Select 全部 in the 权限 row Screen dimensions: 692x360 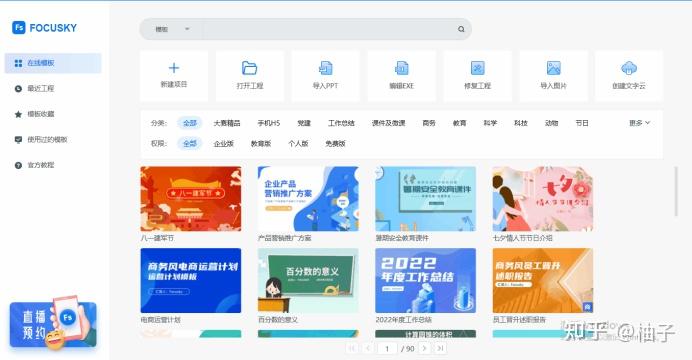click(190, 143)
